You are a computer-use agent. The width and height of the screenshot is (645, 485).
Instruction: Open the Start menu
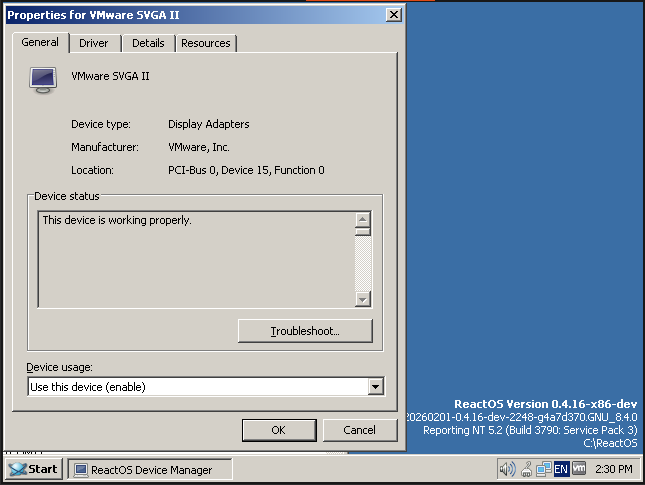click(34, 469)
